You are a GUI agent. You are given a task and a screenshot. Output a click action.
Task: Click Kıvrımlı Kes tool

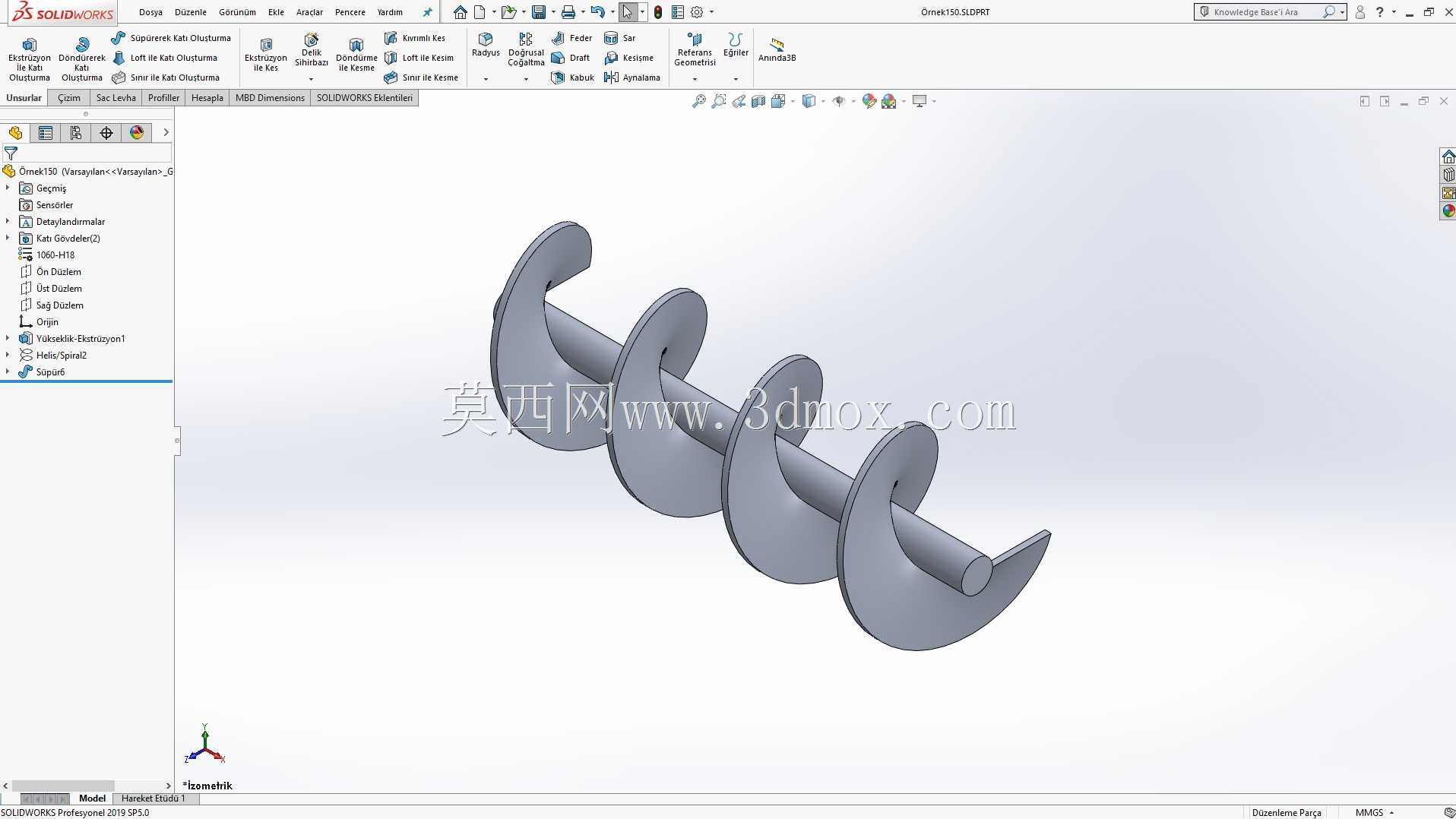415,38
